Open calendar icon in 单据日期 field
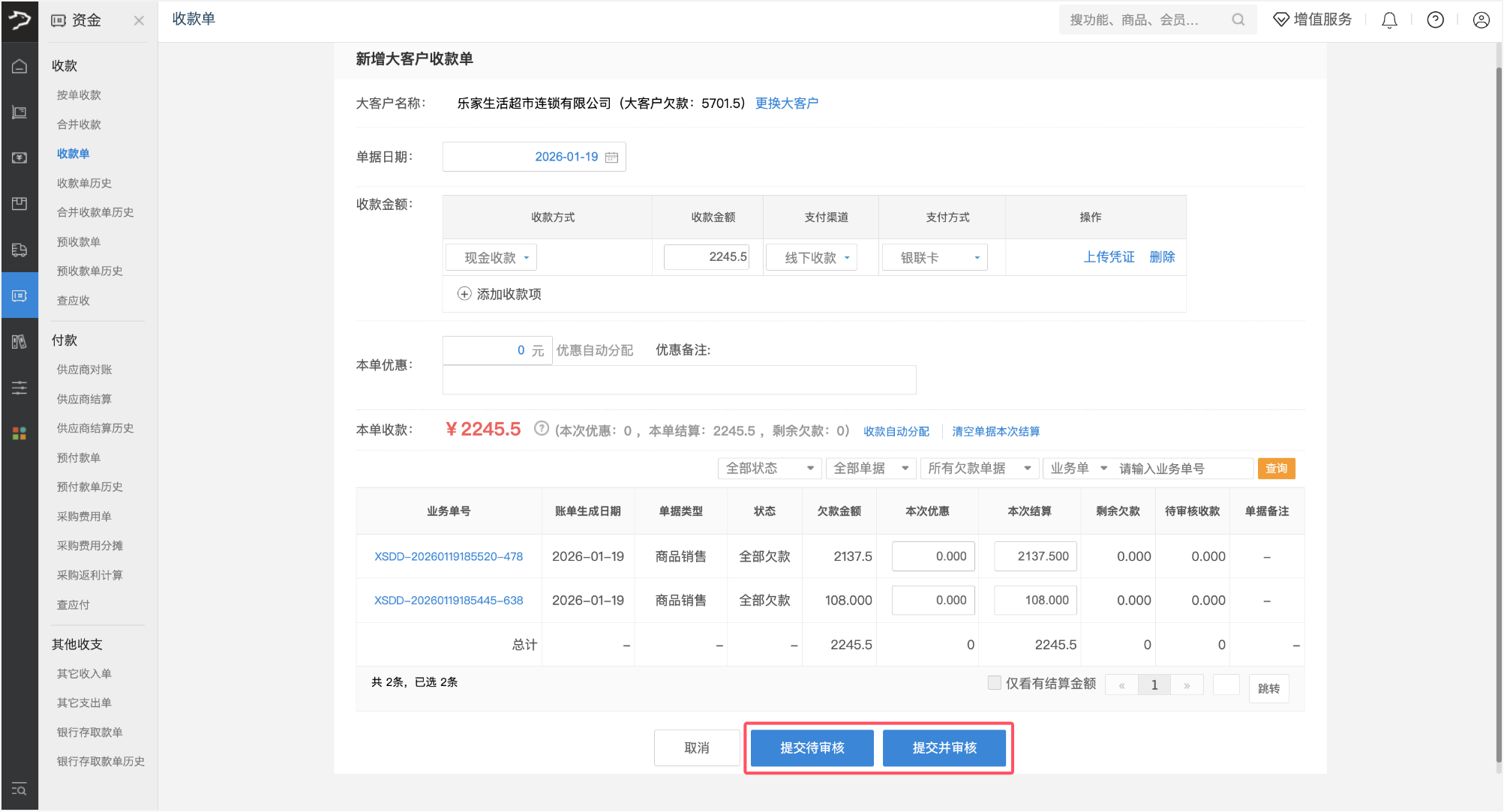The image size is (1504, 812). tap(611, 157)
